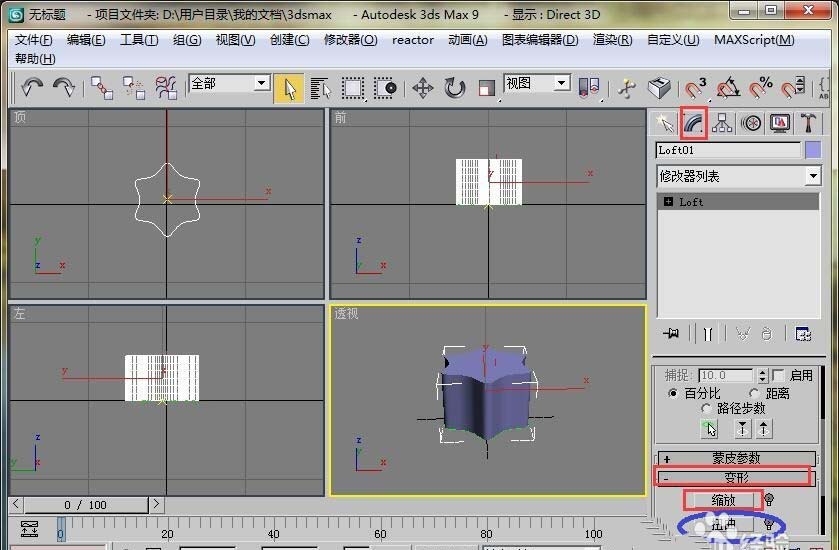Toggle the pin stack icon
Viewport: 839px width, 550px height.
pos(671,333)
